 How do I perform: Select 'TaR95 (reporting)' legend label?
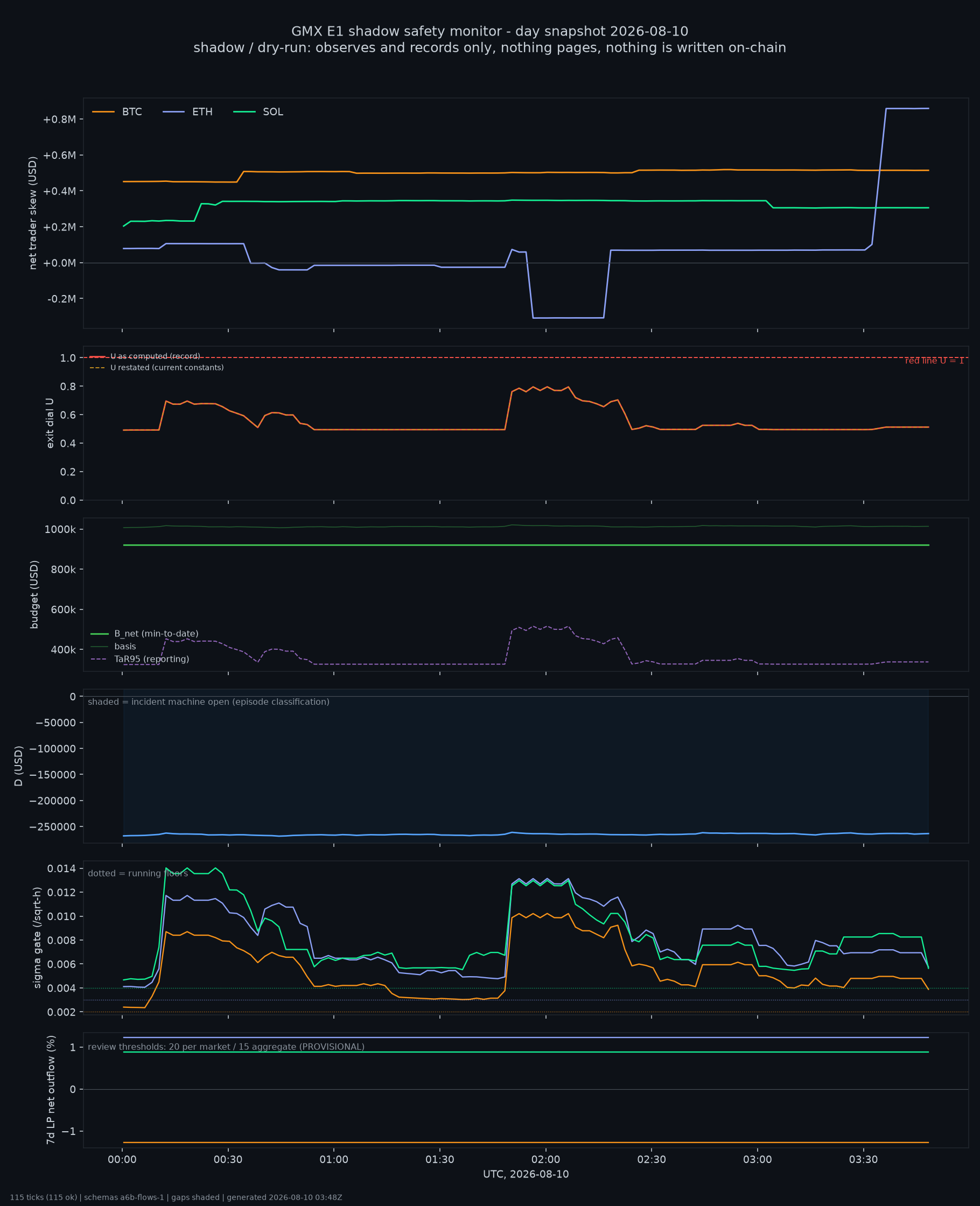point(152,659)
